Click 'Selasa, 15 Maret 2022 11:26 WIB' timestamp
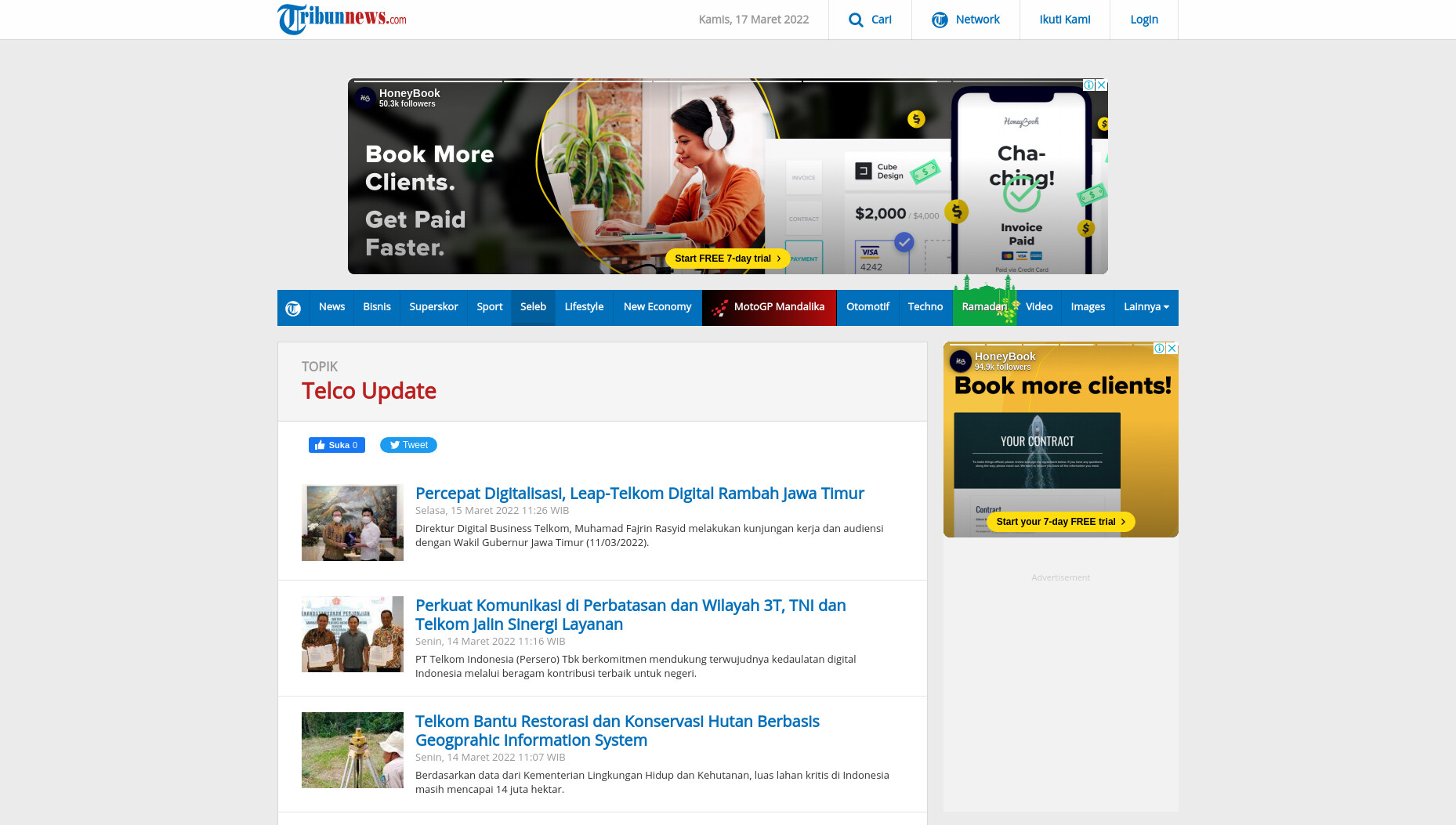This screenshot has width=1456, height=825. pos(492,511)
